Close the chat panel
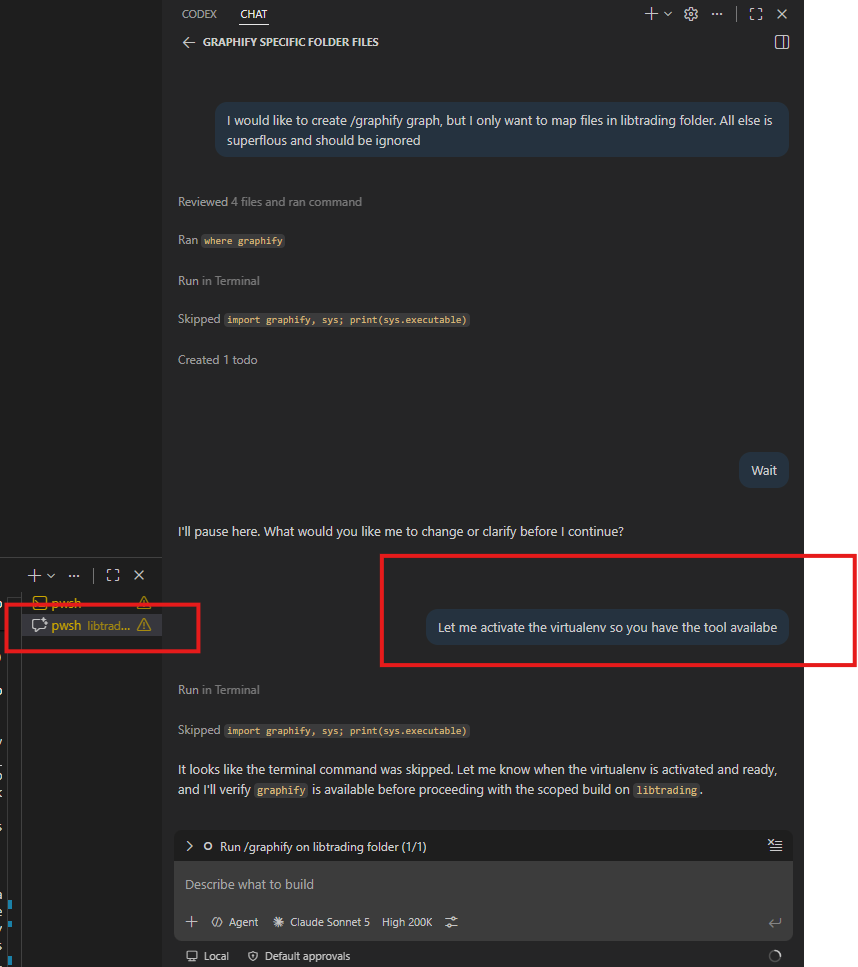858x967 pixels. [x=782, y=14]
